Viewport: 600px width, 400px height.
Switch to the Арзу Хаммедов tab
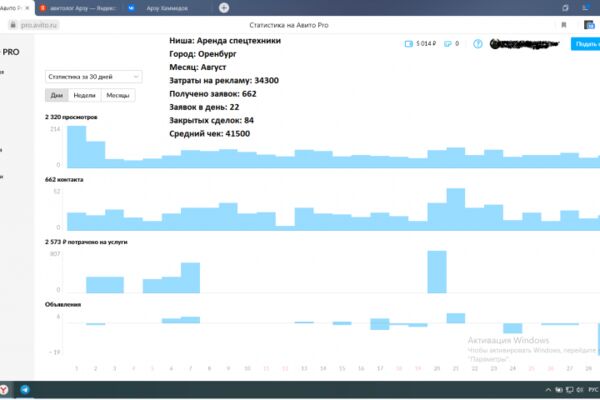[x=167, y=8]
